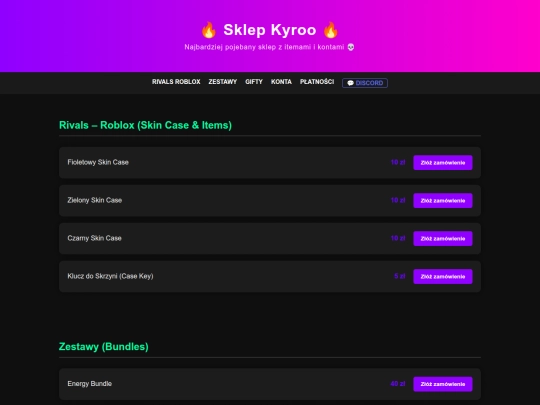Click the 10 zł price of Zielony Skin Case
540x405 pixels.
click(x=398, y=200)
